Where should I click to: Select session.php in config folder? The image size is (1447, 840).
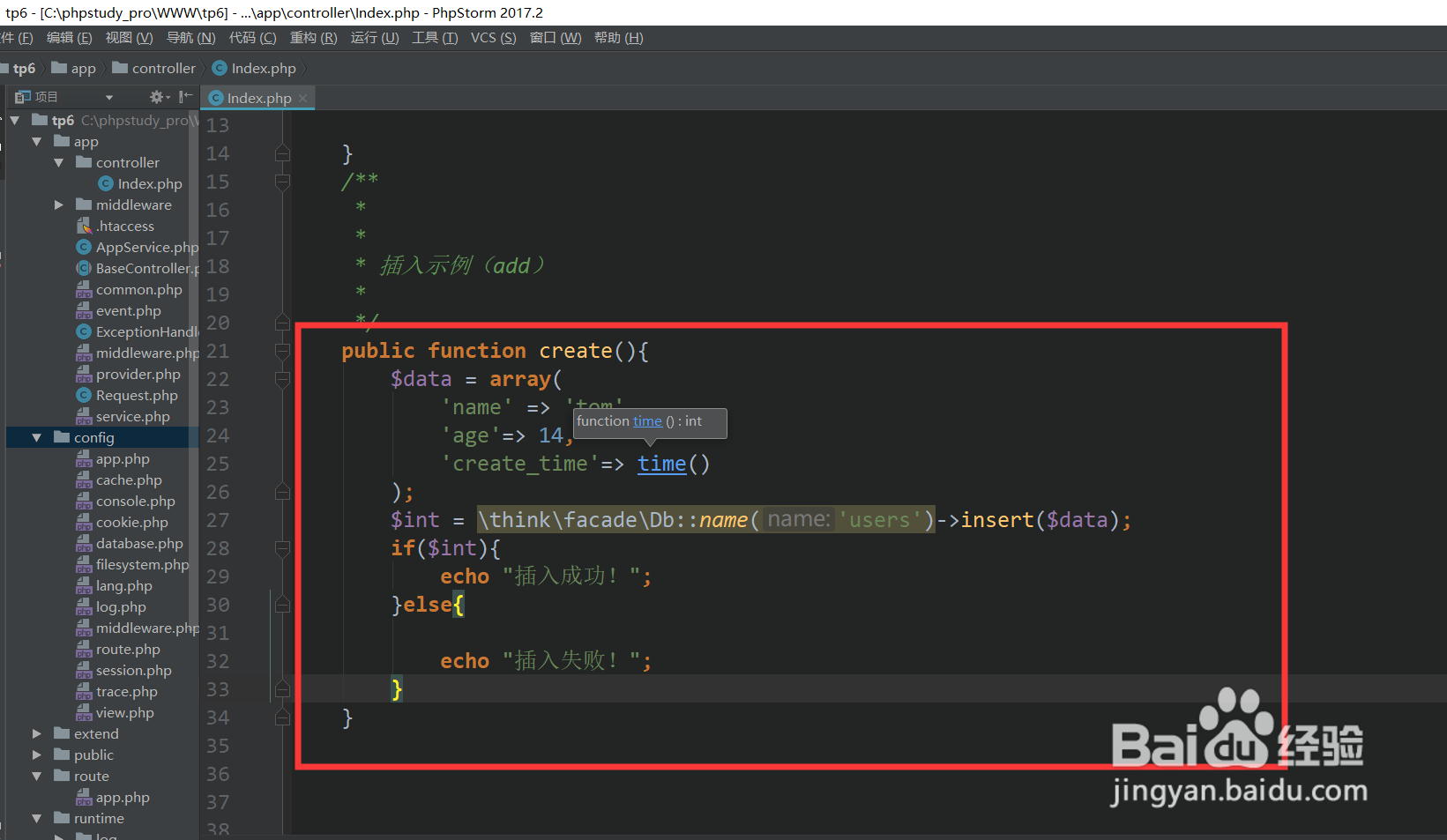pos(124,670)
